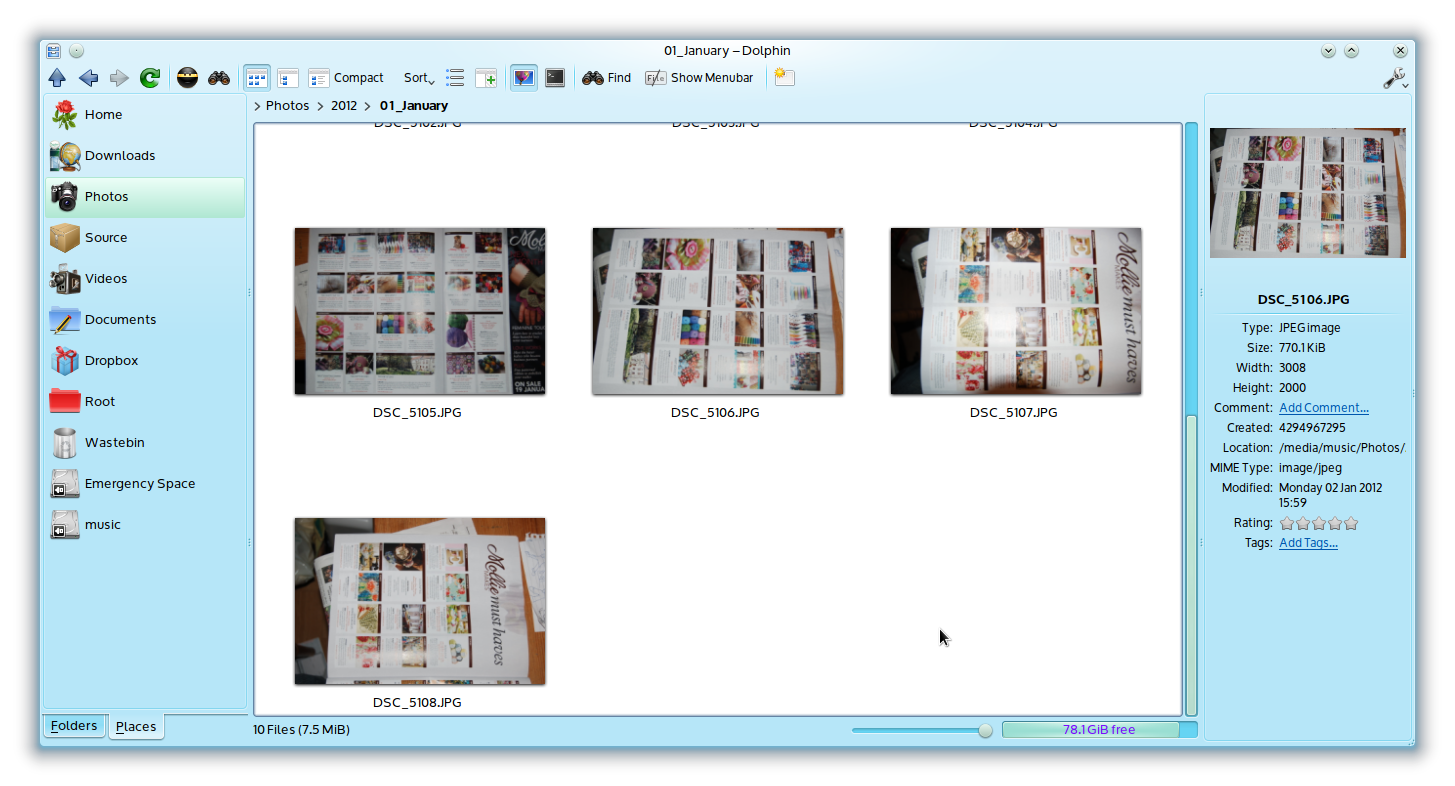Click the list options icon after Sort
Screen dimensions: 1455x786
[x=455, y=78]
